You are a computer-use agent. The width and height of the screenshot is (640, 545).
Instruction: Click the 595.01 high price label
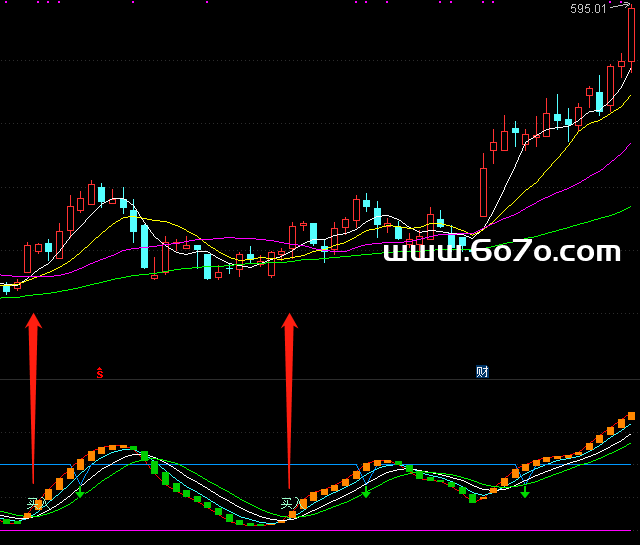[x=588, y=9]
